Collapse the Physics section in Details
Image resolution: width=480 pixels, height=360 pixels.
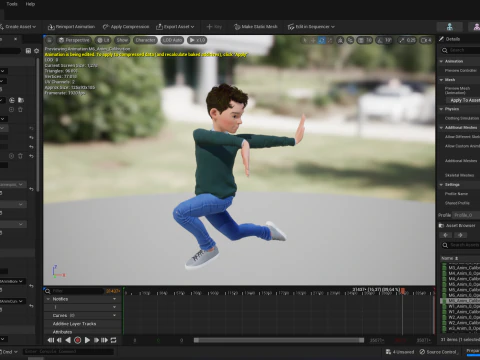[441, 109]
